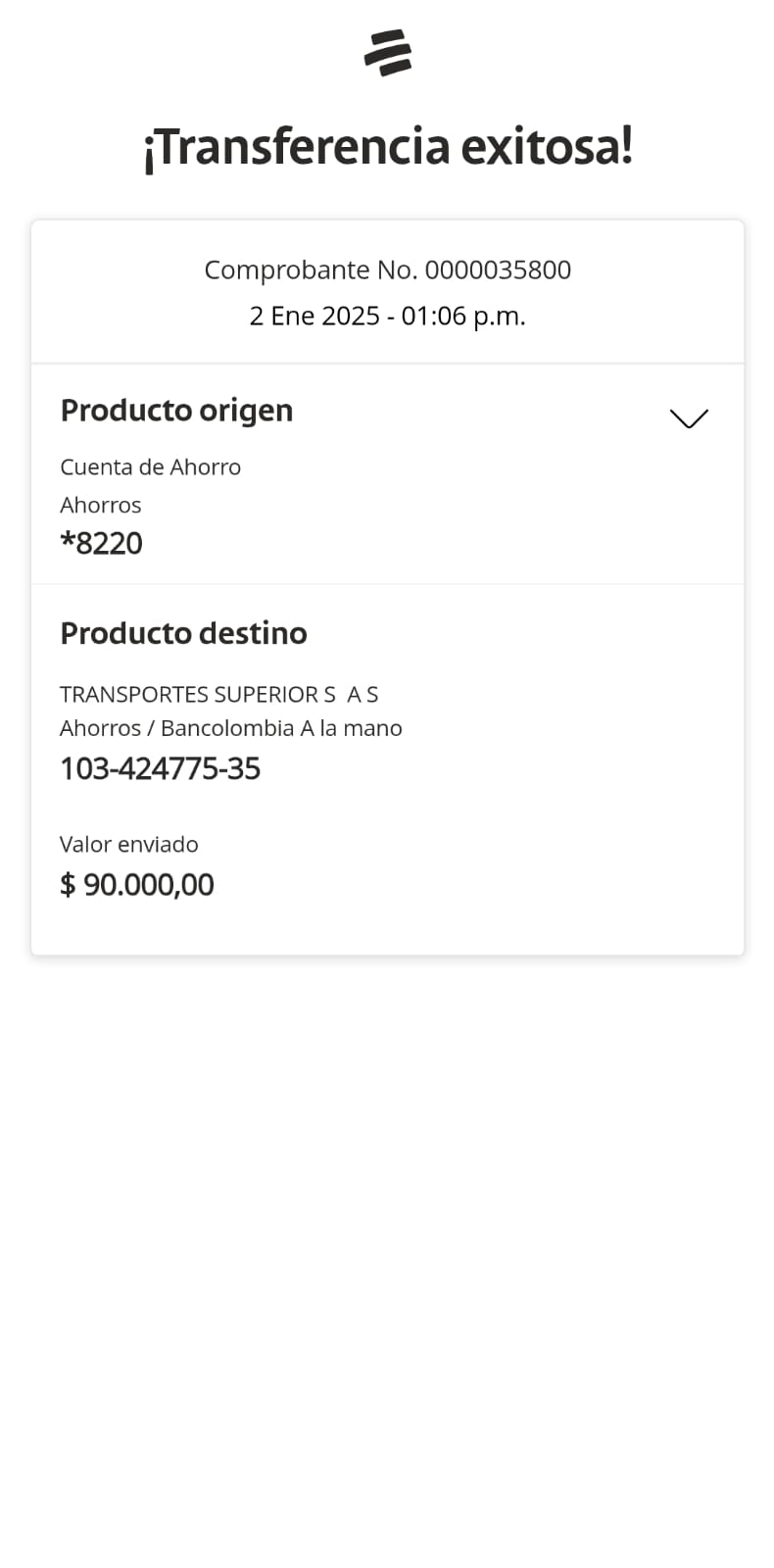Click the Comprobante No. label text
The height and width of the screenshot is (1568, 774).
[x=311, y=270]
